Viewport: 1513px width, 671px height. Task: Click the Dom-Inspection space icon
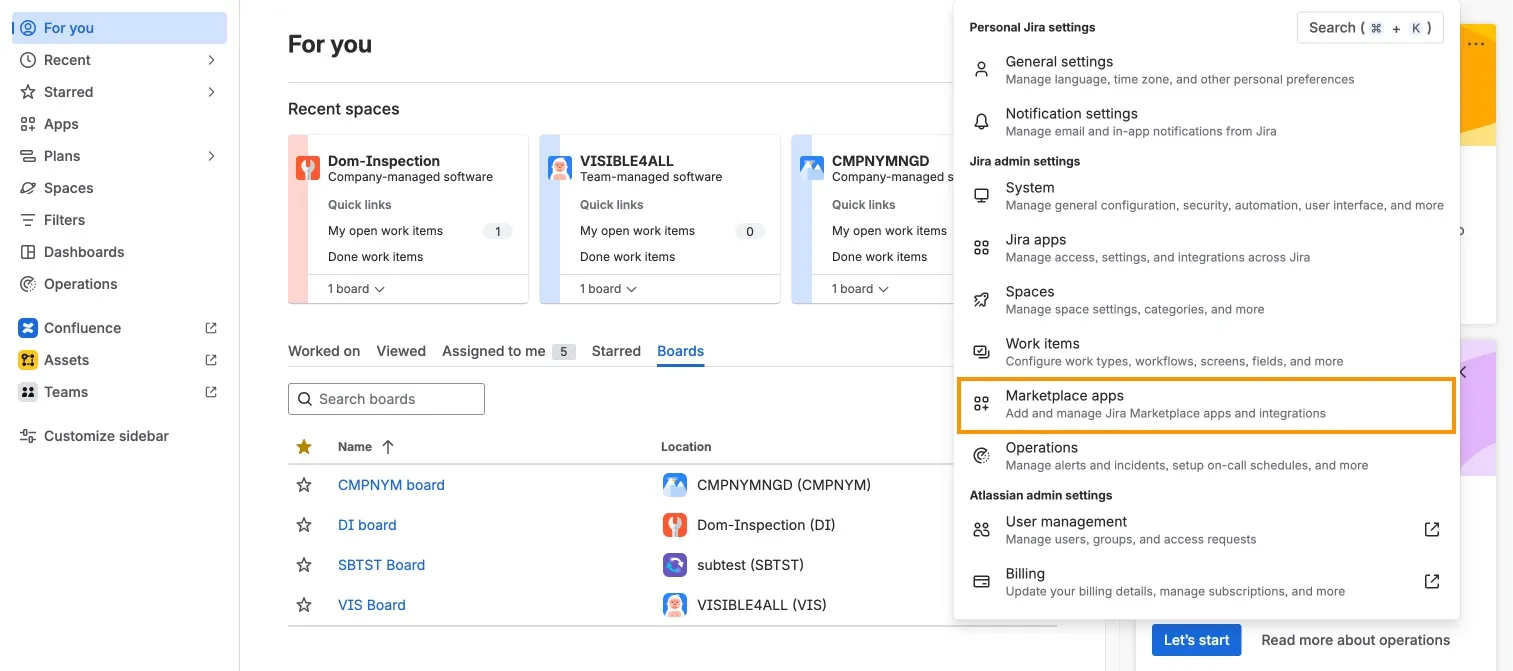coord(308,168)
